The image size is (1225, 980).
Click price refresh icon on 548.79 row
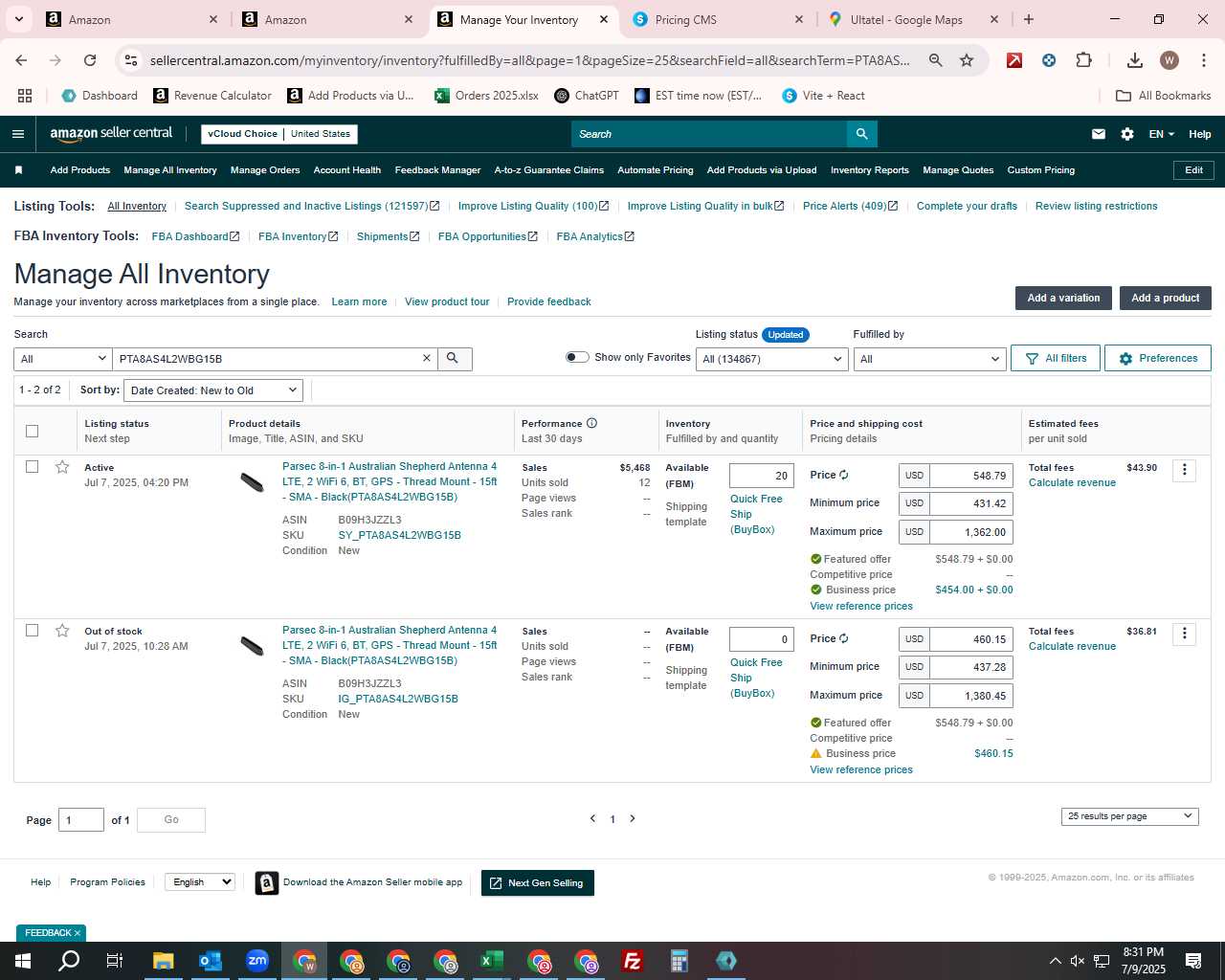point(843,475)
